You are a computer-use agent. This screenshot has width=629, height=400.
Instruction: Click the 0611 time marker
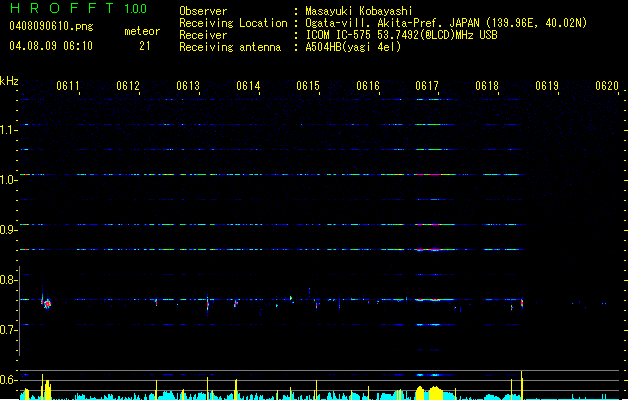[x=68, y=86]
